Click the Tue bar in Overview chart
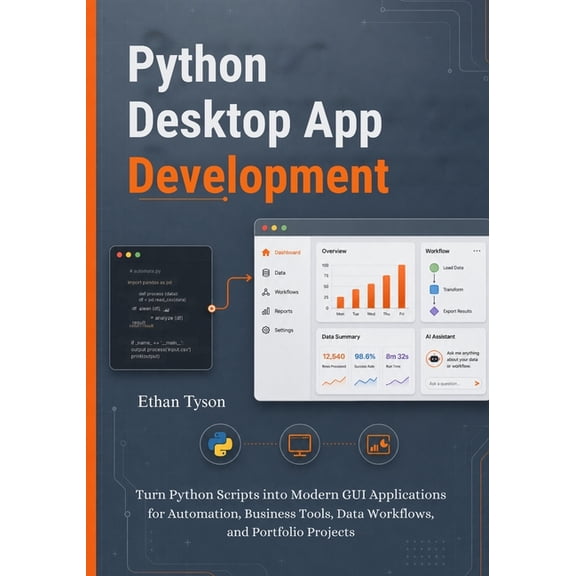Screen dimensions: 576x576 [x=356, y=299]
